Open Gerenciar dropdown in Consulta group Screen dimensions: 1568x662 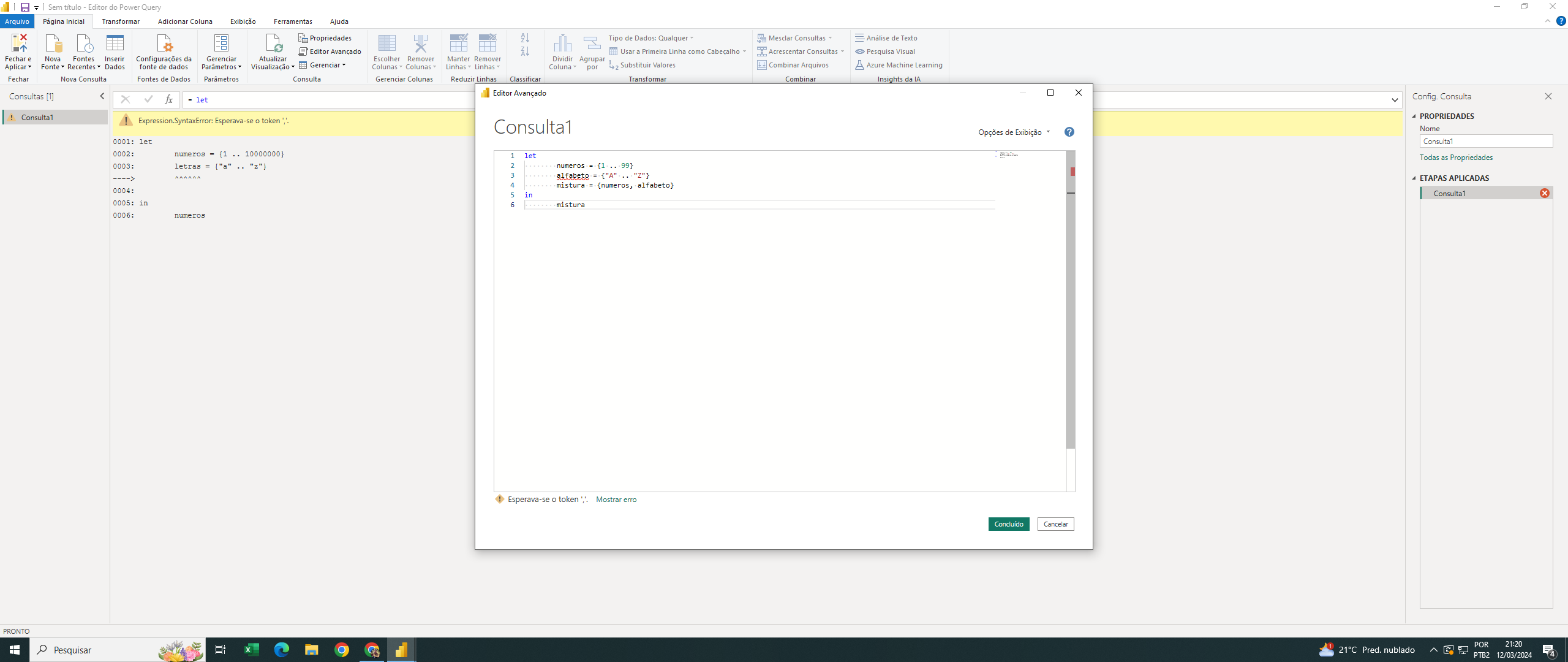(323, 65)
